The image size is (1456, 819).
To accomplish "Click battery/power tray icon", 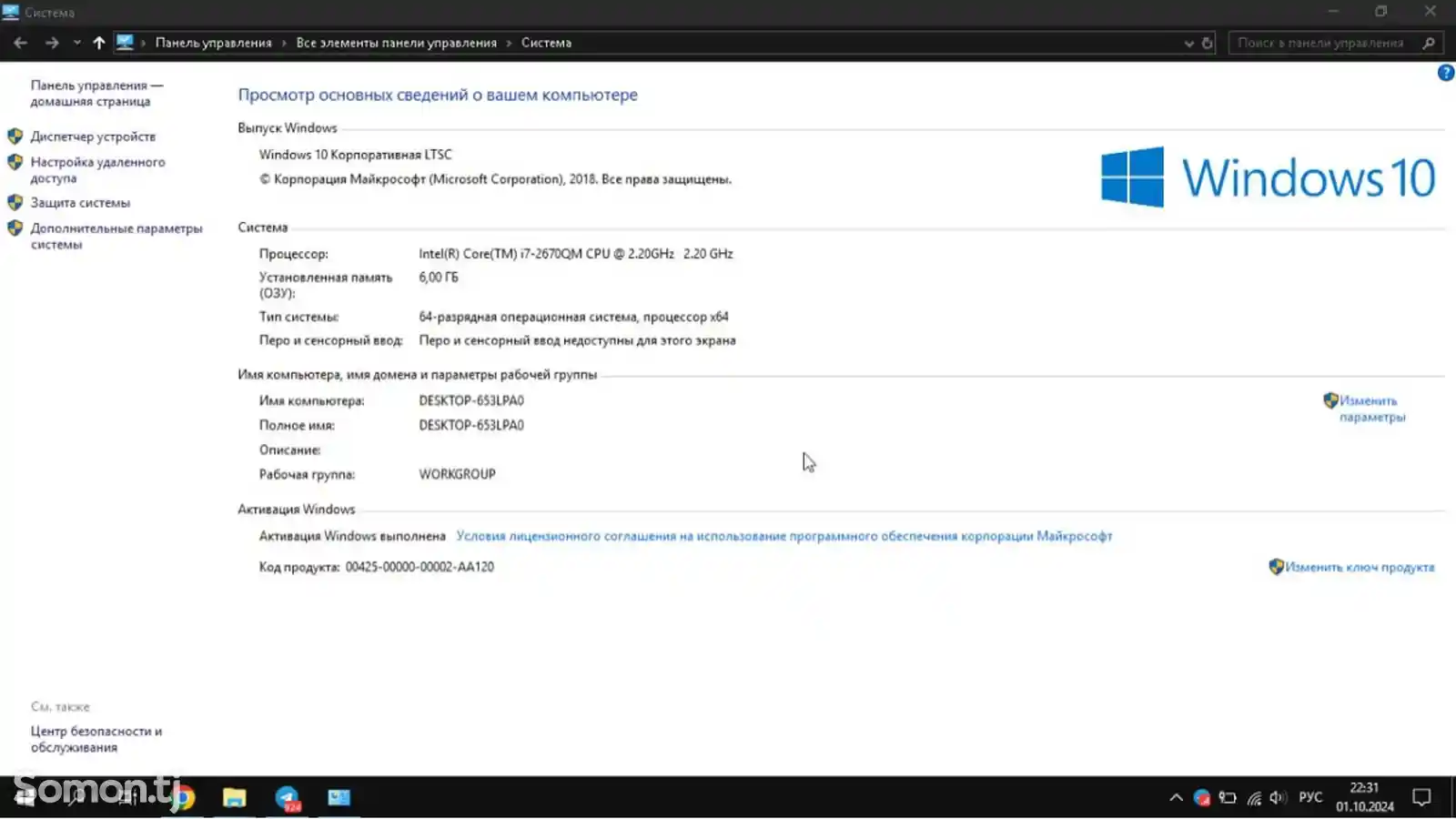I will (x=1228, y=798).
